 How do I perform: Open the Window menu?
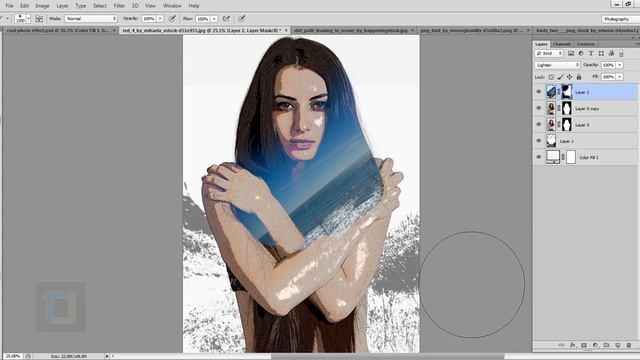(172, 6)
